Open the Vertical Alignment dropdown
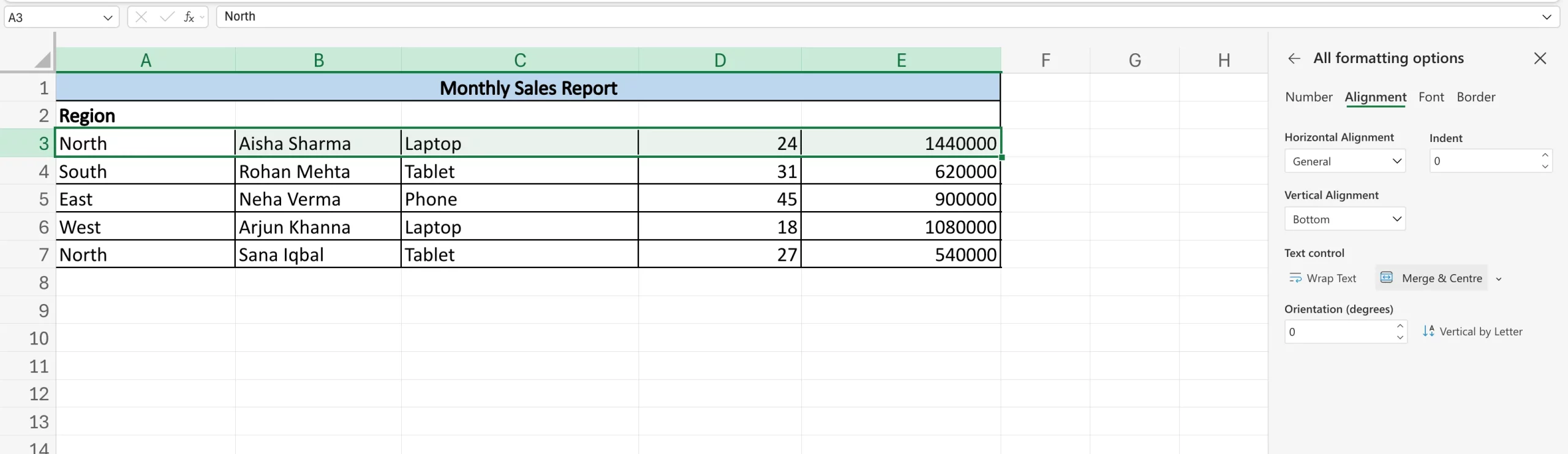1568x454 pixels. [x=1344, y=219]
